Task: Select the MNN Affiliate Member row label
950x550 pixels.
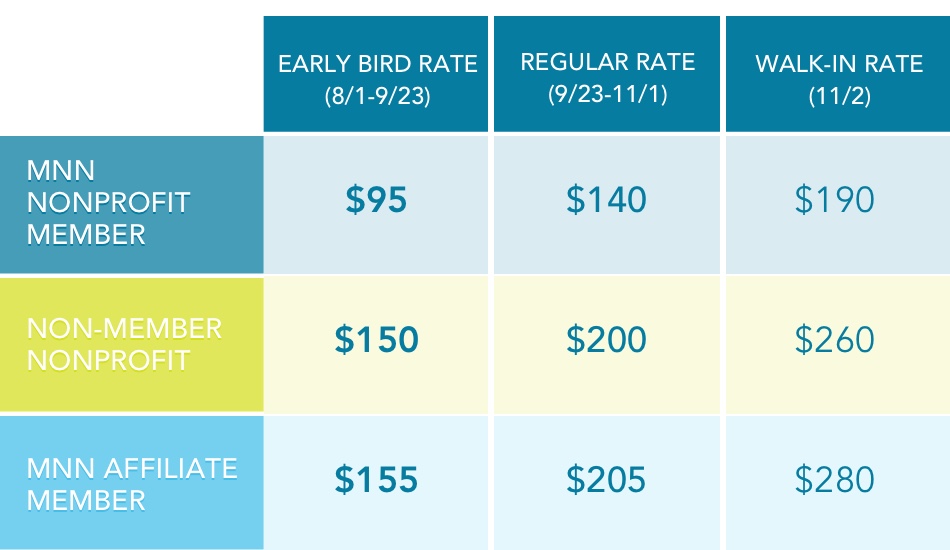Action: [131, 483]
